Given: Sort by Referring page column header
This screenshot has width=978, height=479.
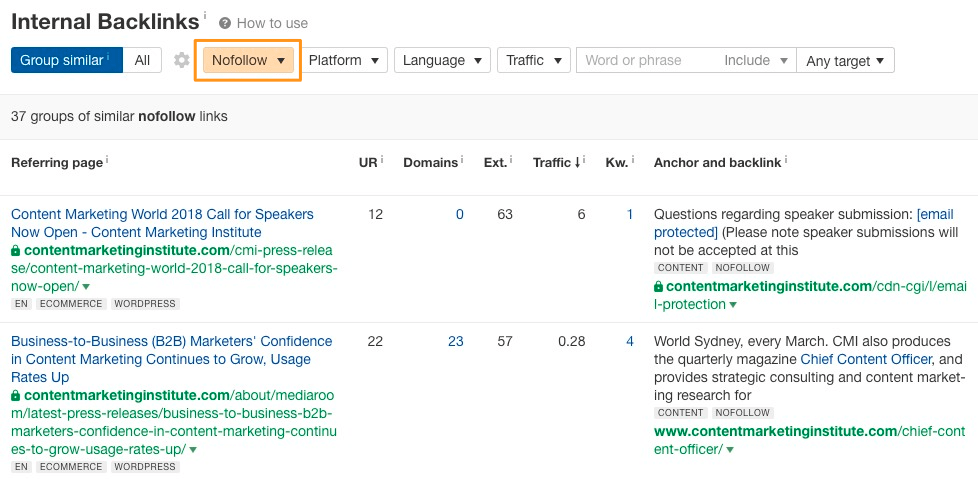Looking at the screenshot, I should (x=57, y=163).
